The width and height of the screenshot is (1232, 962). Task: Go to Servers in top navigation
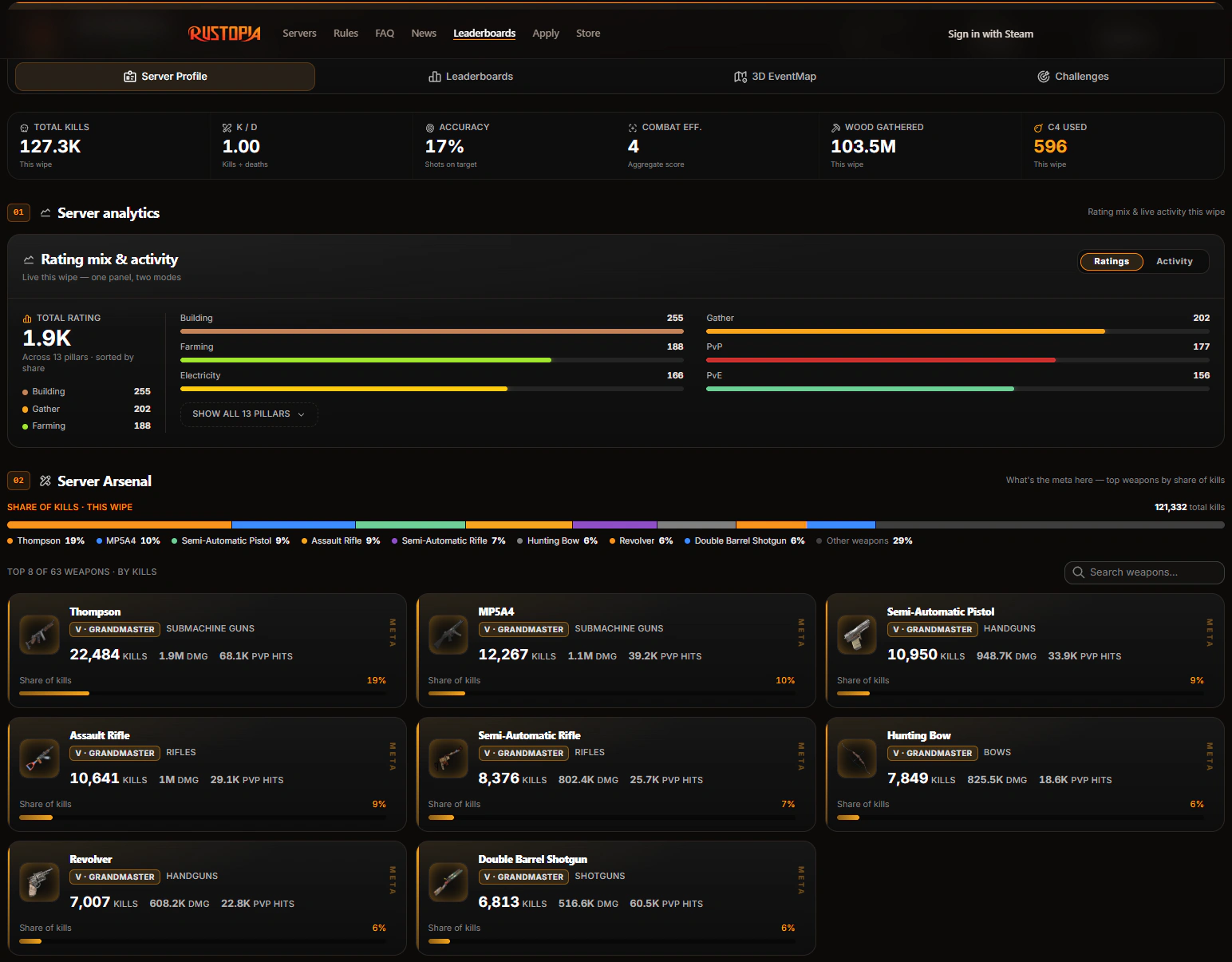click(299, 34)
